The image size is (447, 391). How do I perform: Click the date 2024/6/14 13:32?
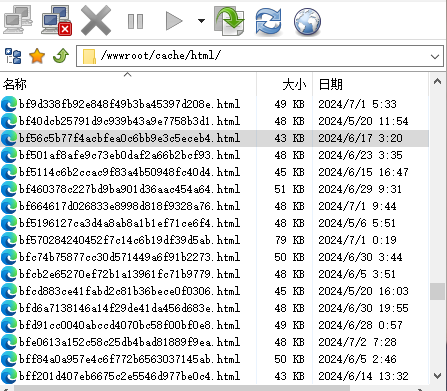(363, 376)
